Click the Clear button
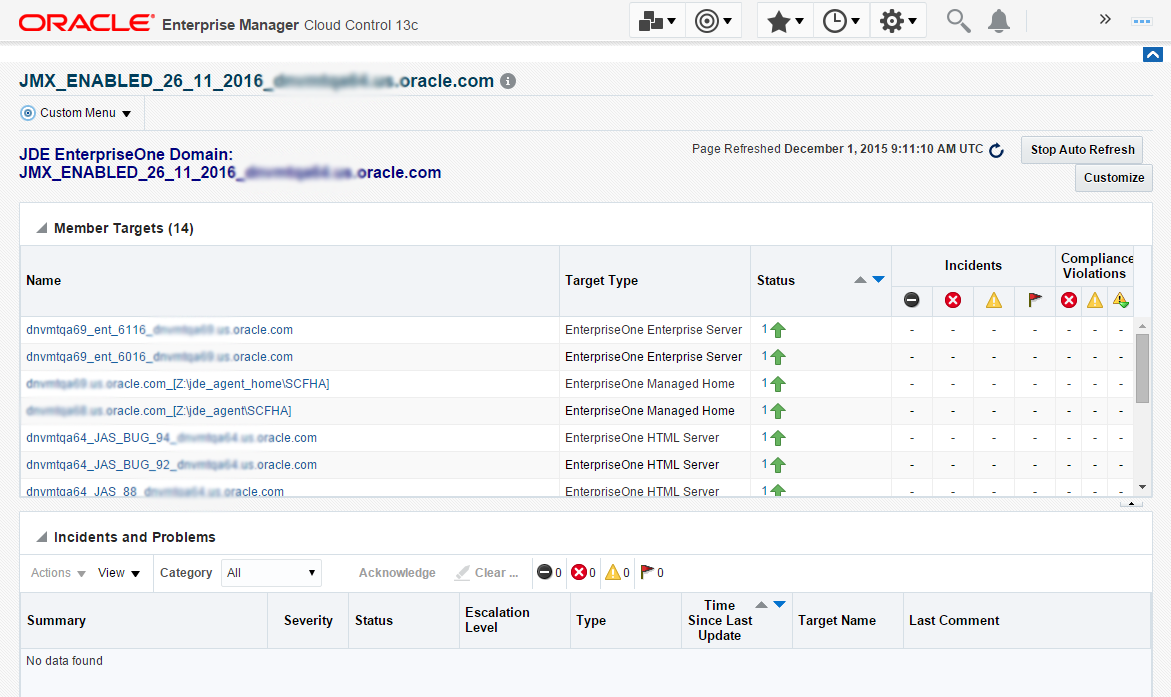The width and height of the screenshot is (1171, 697). [x=487, y=573]
